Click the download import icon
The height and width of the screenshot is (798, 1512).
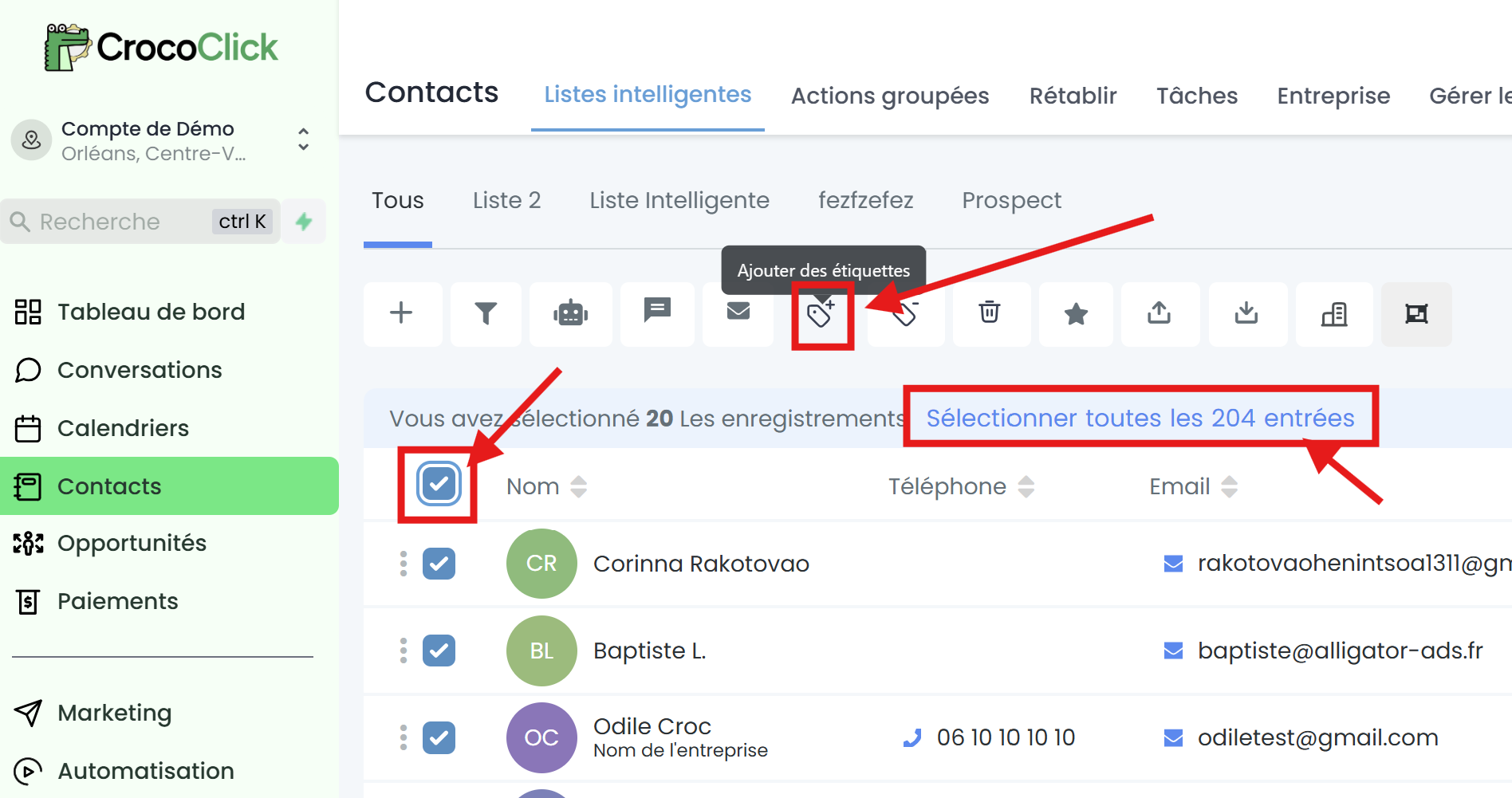(x=1246, y=313)
